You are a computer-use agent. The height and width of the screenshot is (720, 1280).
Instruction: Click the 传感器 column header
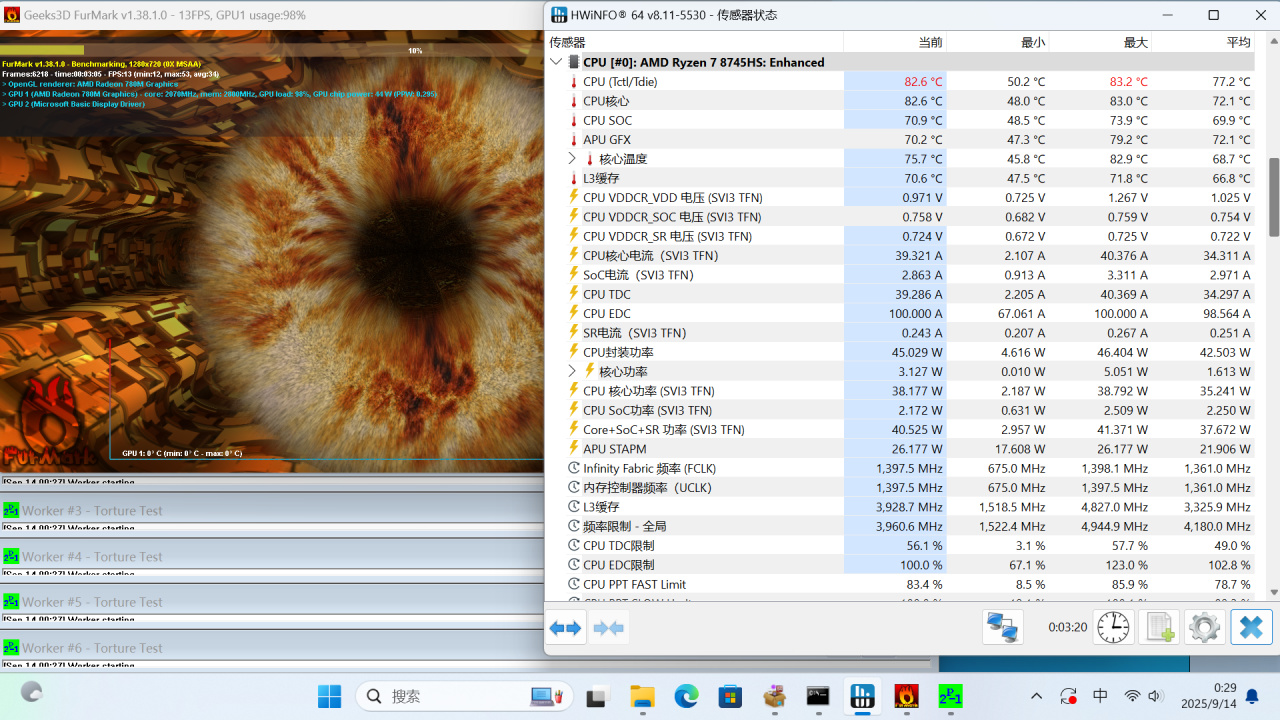tap(694, 42)
